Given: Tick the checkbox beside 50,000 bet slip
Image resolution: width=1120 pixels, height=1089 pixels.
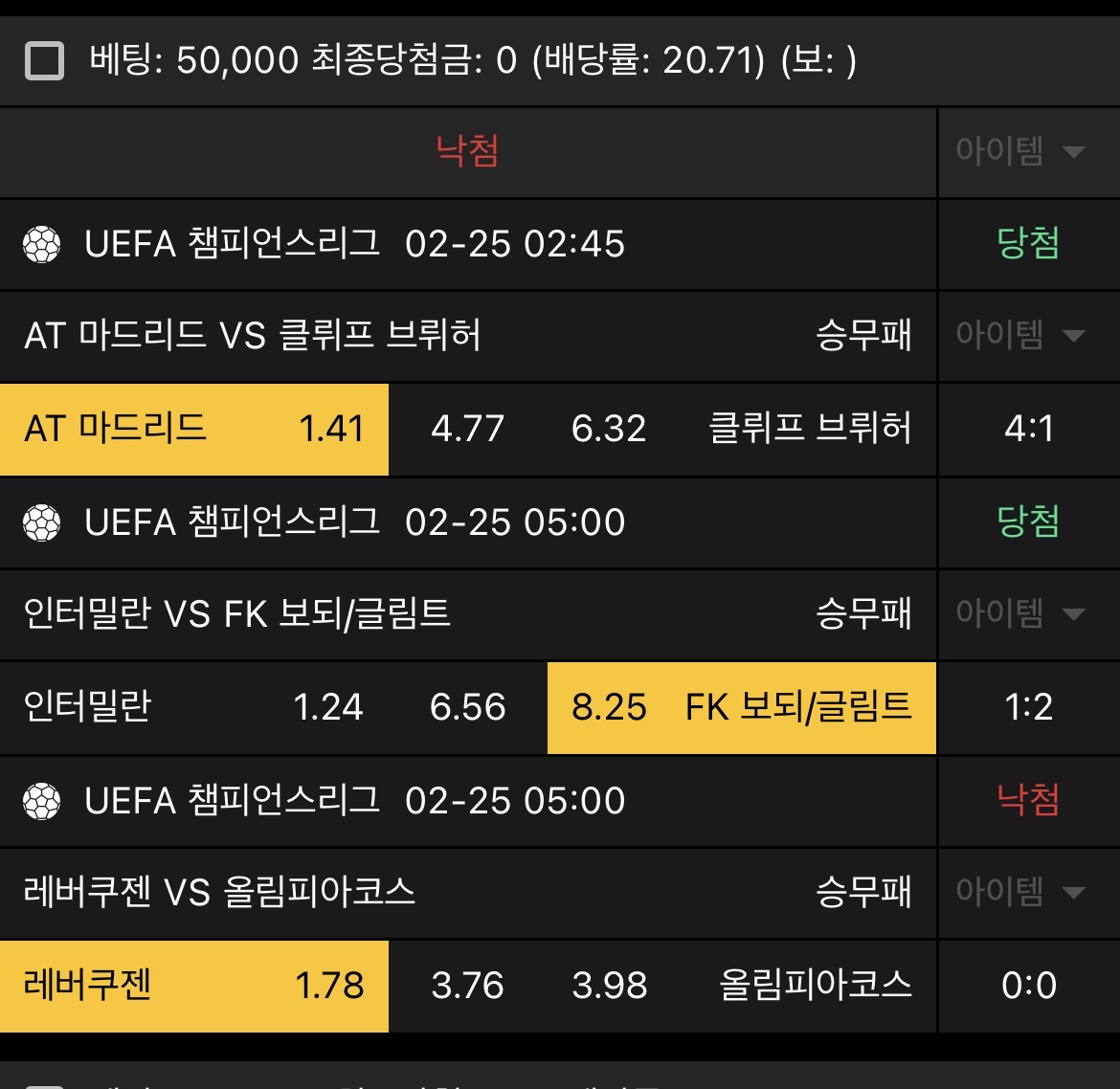Looking at the screenshot, I should pos(44,61).
